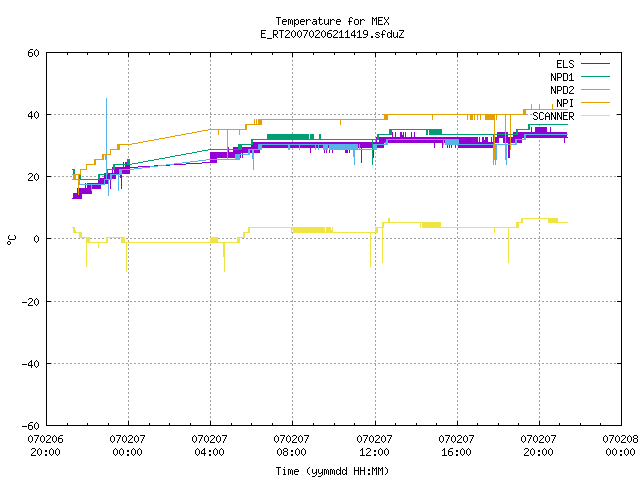Click the 'Time (yymmdd HH:MM)' axis title
The width and height of the screenshot is (640, 480).
(332, 471)
